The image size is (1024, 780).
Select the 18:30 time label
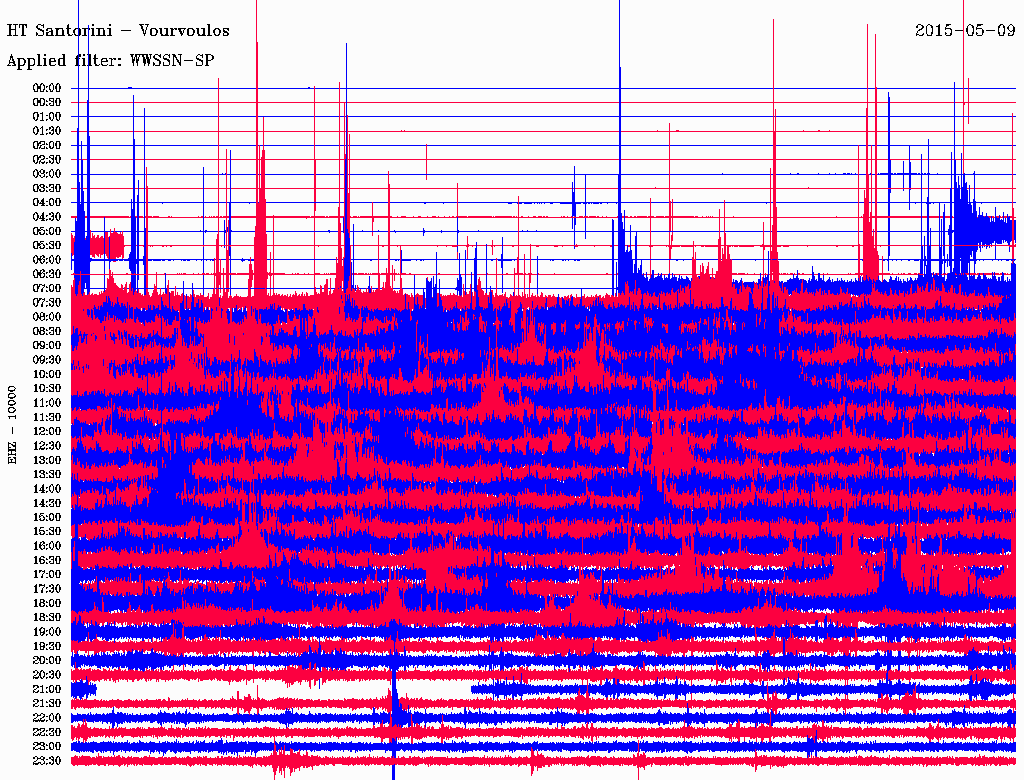[x=47, y=618]
